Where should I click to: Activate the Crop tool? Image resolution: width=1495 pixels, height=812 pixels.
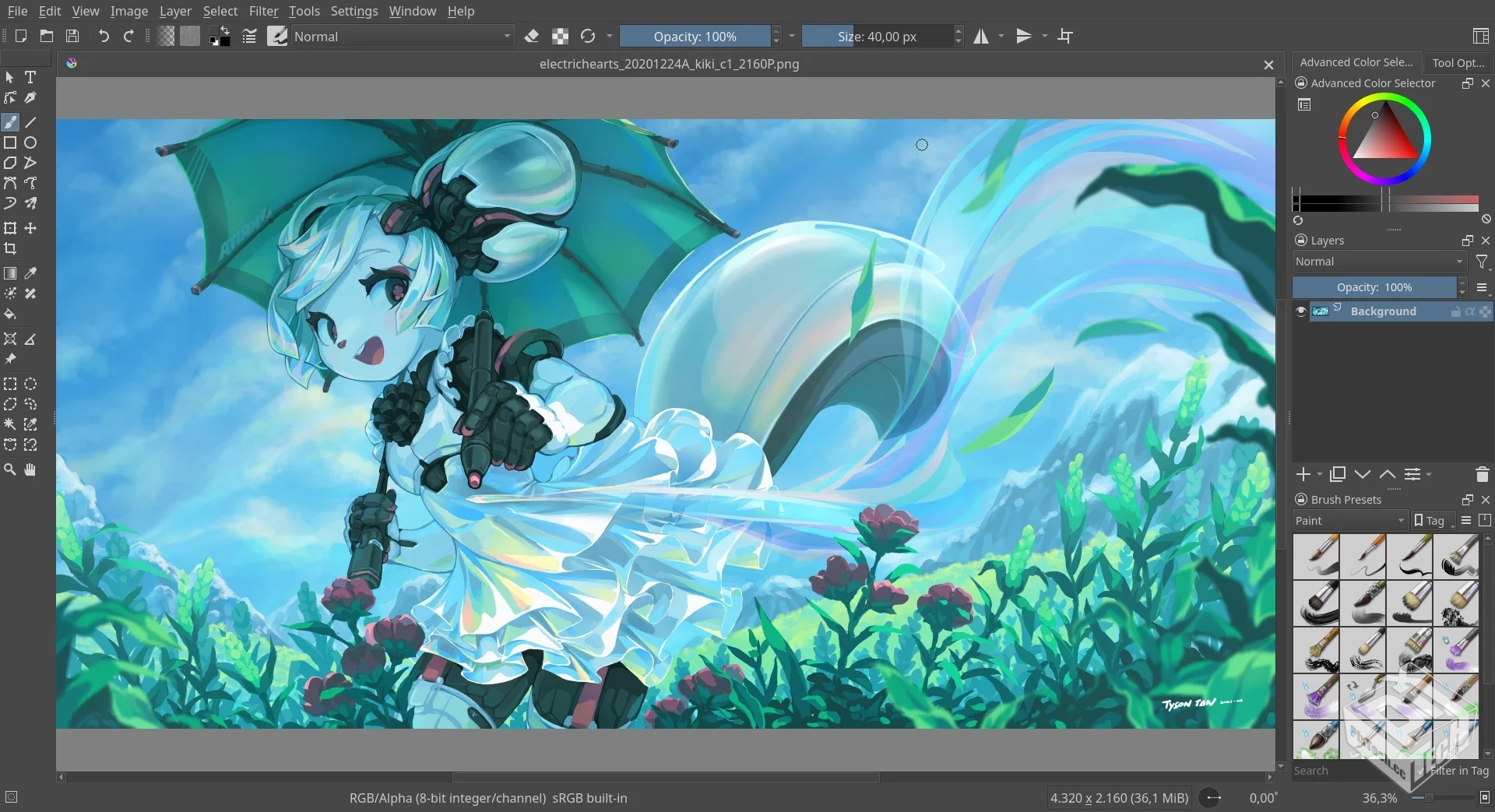click(x=11, y=249)
